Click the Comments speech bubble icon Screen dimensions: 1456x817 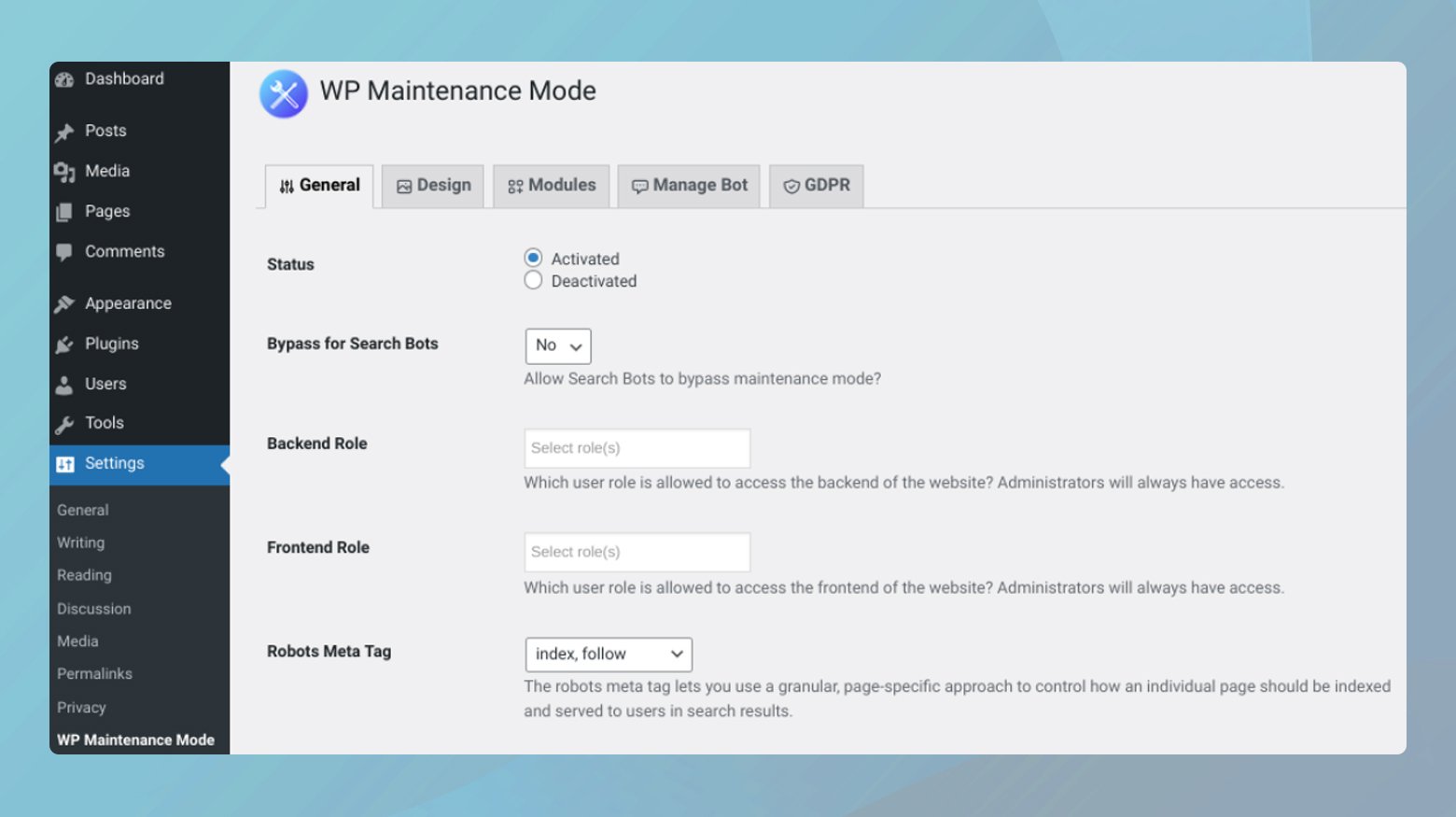click(64, 252)
